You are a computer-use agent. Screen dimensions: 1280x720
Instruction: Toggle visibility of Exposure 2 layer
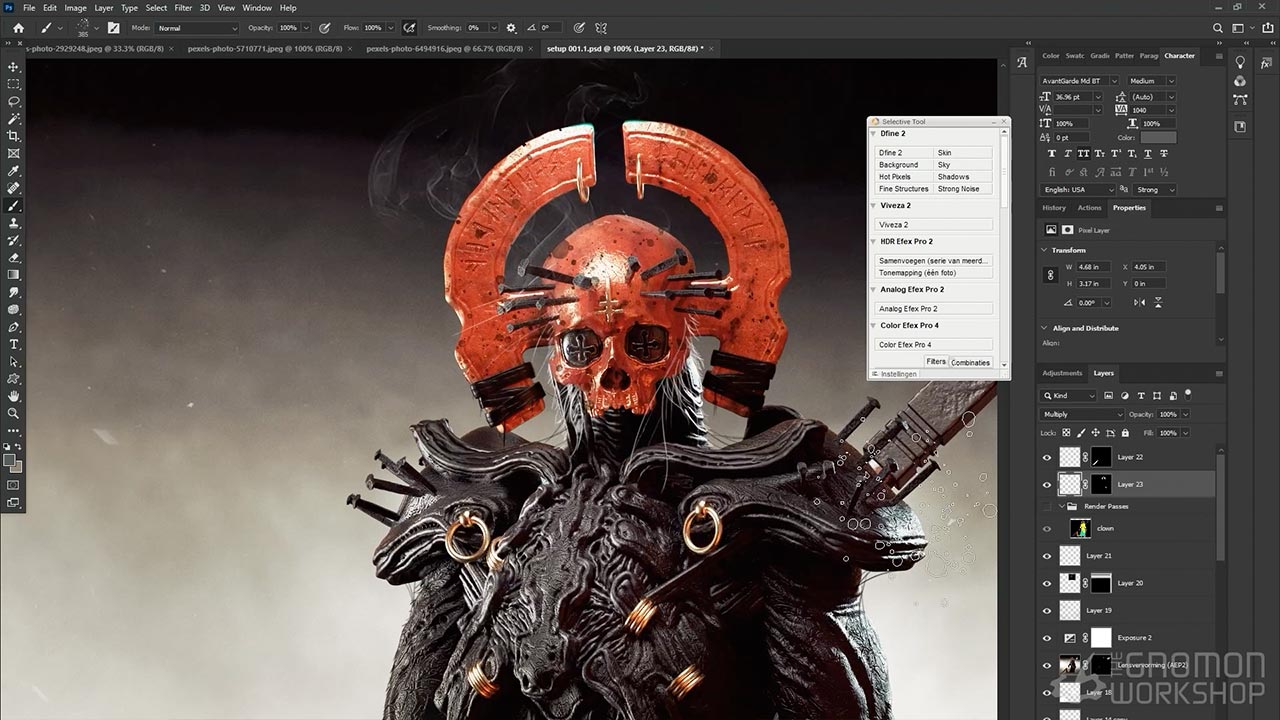point(1047,638)
